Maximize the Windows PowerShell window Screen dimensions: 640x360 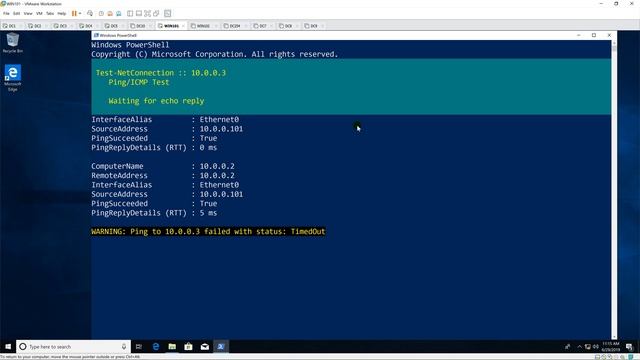pyautogui.click(x=594, y=36)
